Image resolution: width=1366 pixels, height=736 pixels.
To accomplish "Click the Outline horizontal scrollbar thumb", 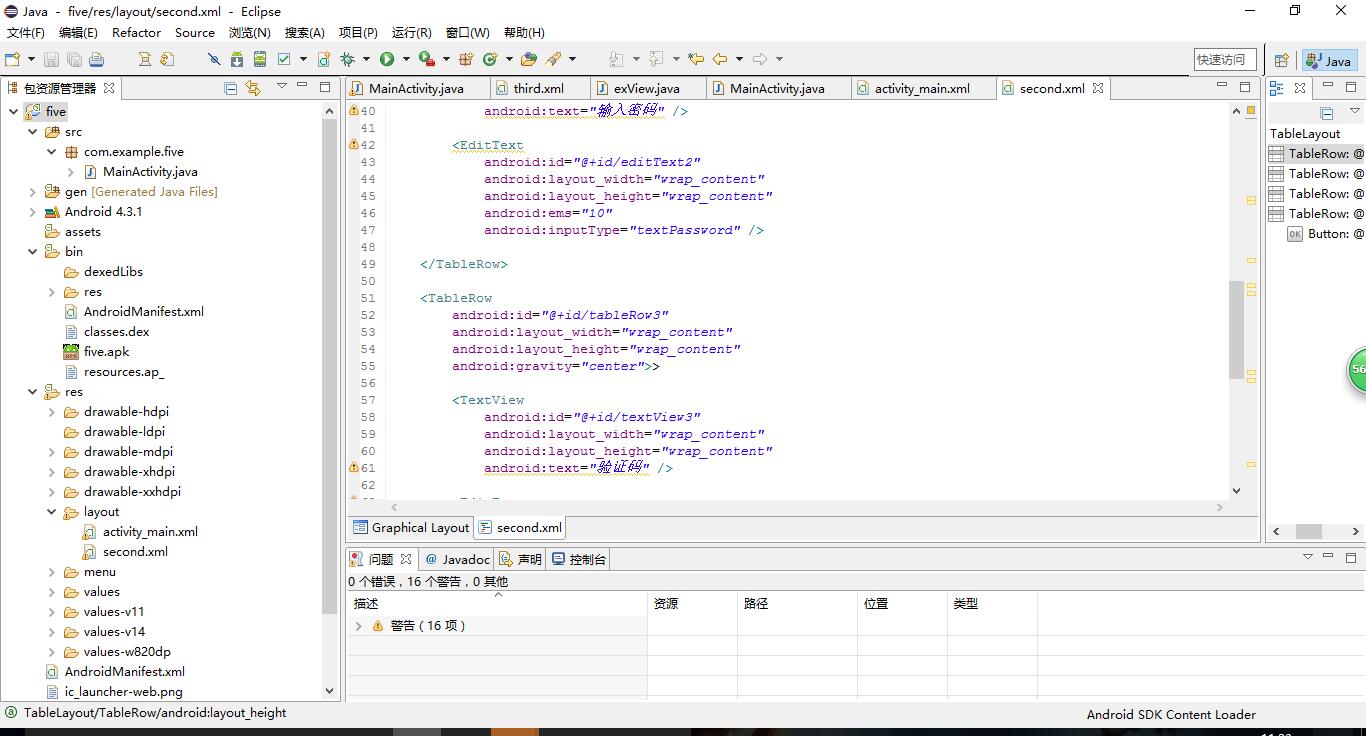I will [x=1309, y=531].
